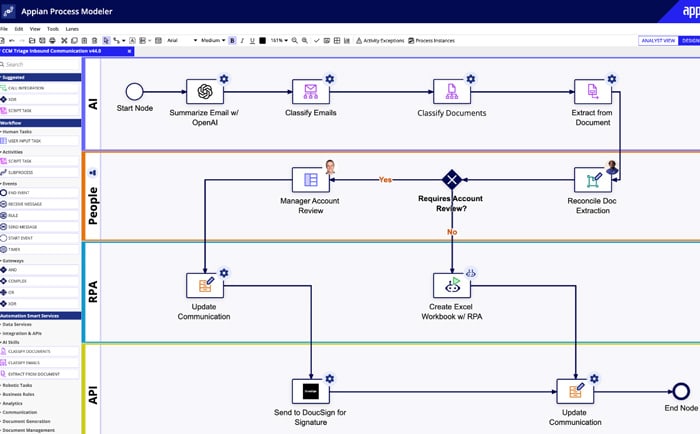Screen dimensions: 700x434
Task: Click the undo arrow in the toolbar
Action: coord(12,41)
